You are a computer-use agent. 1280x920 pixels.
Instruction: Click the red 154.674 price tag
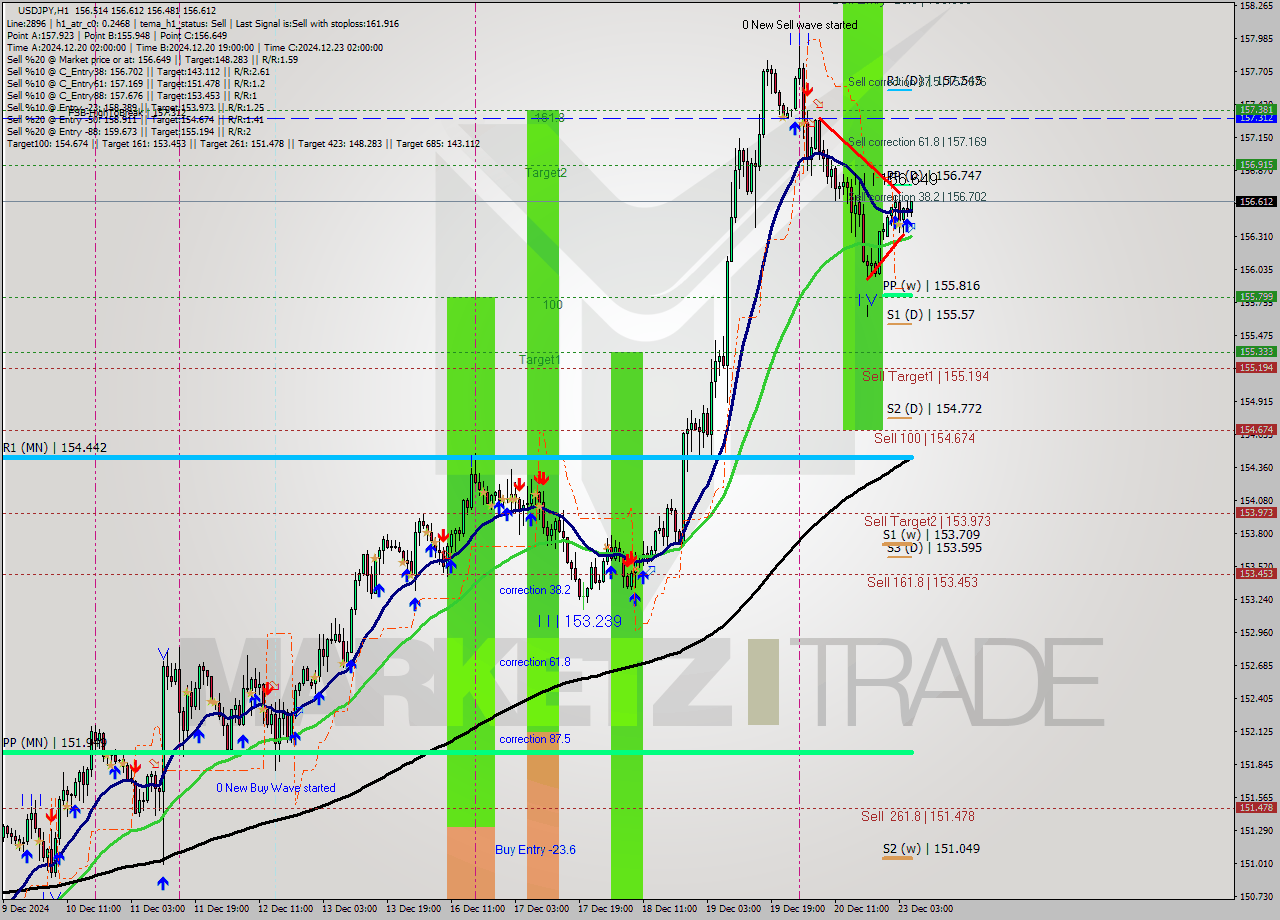(x=1256, y=429)
